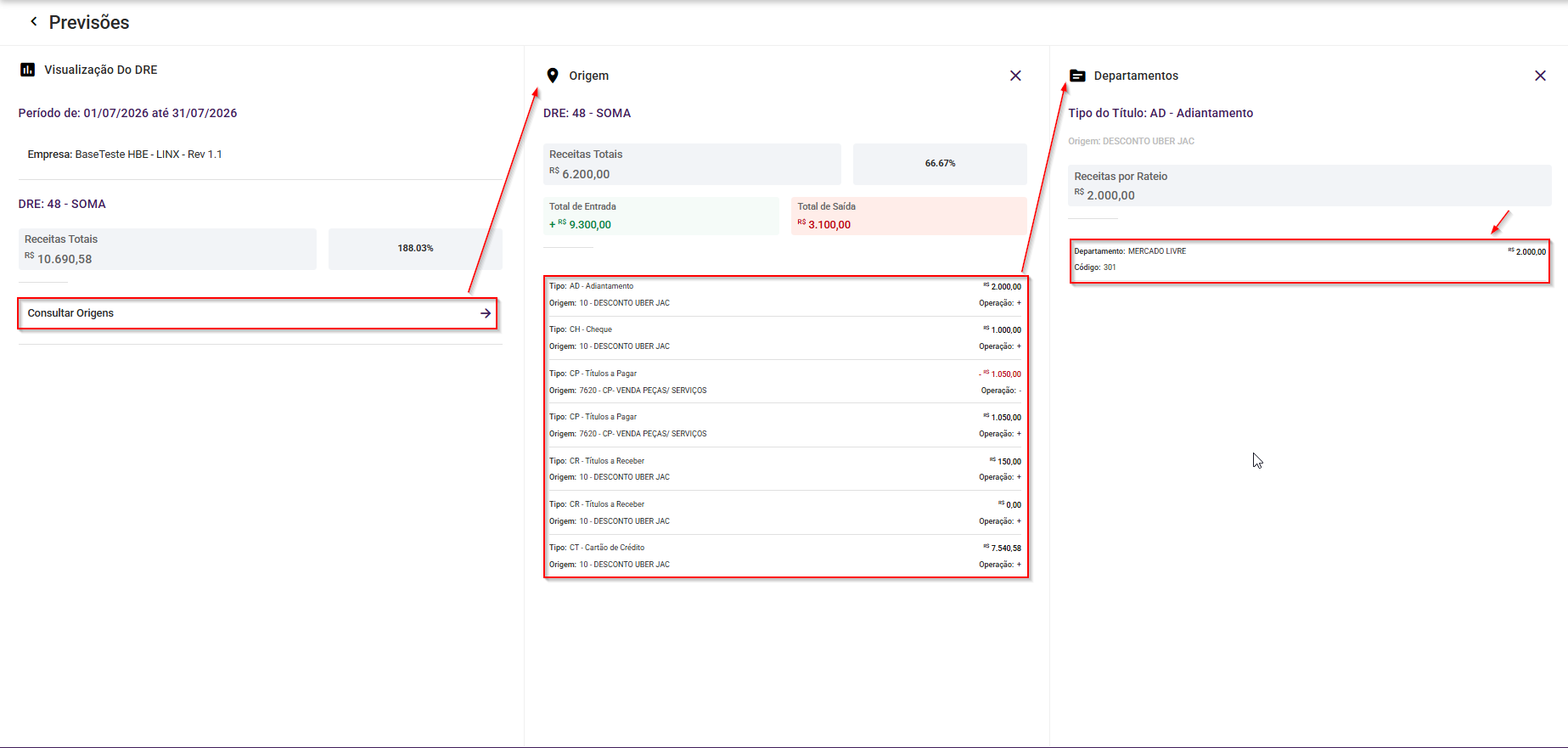Click the Total de Saída card
The width and height of the screenshot is (1568, 748).
(x=908, y=217)
